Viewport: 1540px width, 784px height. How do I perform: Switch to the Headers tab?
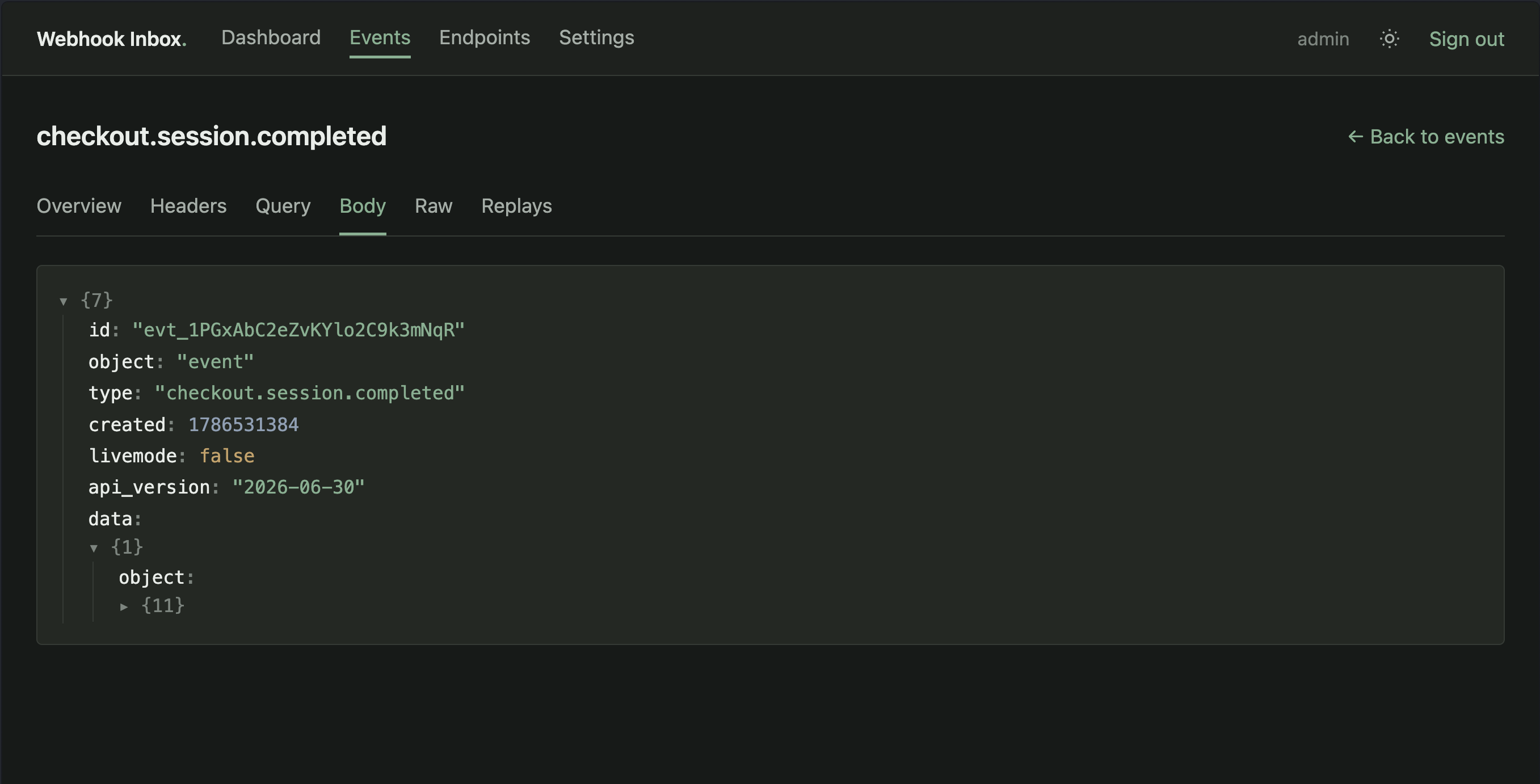(x=188, y=205)
